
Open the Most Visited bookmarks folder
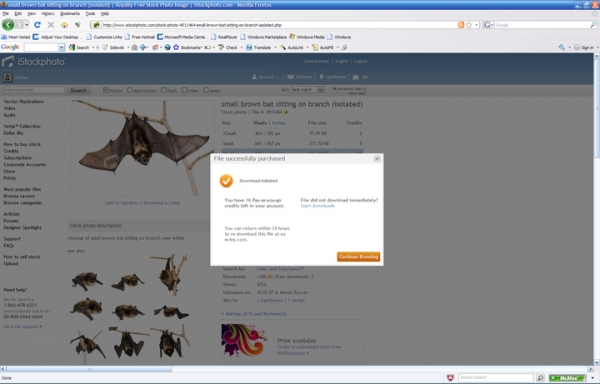tap(16, 37)
